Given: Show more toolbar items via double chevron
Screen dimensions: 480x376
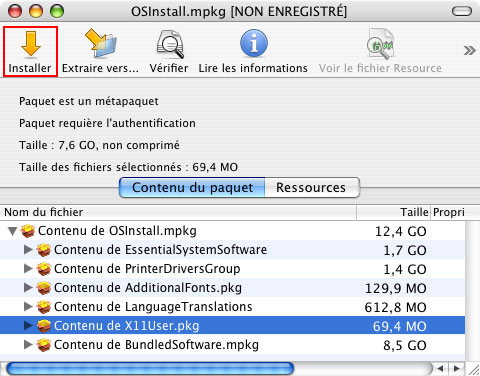Looking at the screenshot, I should tap(469, 51).
